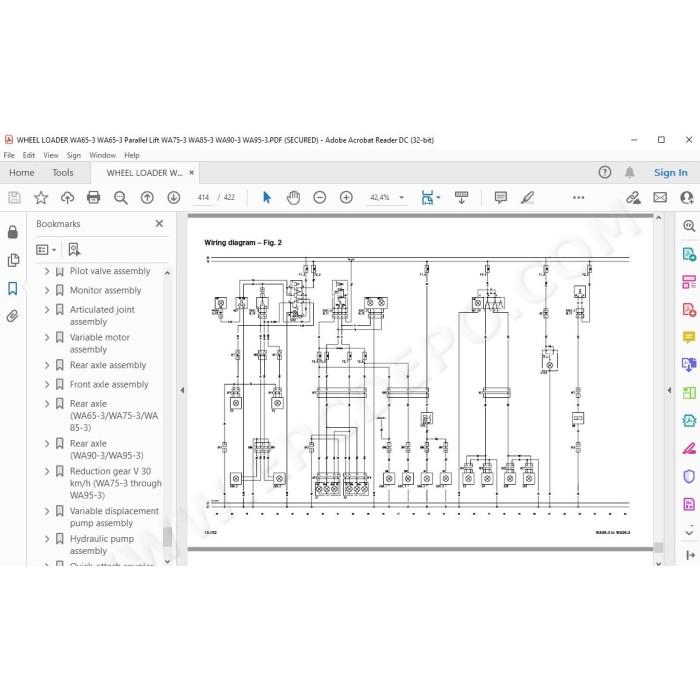
Task: Expand Articulated joint assembly bookmark
Action: [x=47, y=309]
